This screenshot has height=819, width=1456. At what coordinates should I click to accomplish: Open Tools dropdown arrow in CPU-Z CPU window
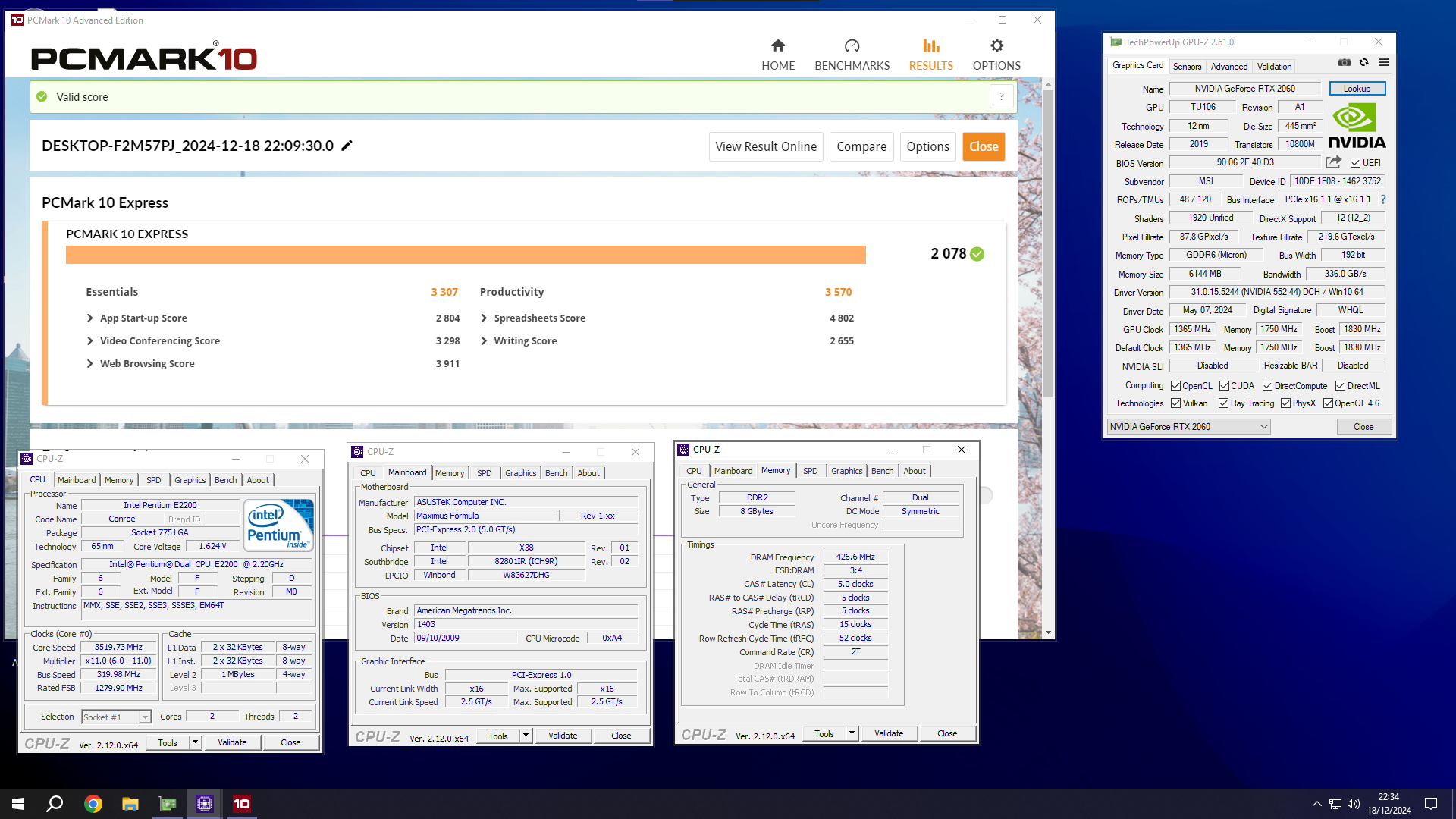tap(195, 742)
